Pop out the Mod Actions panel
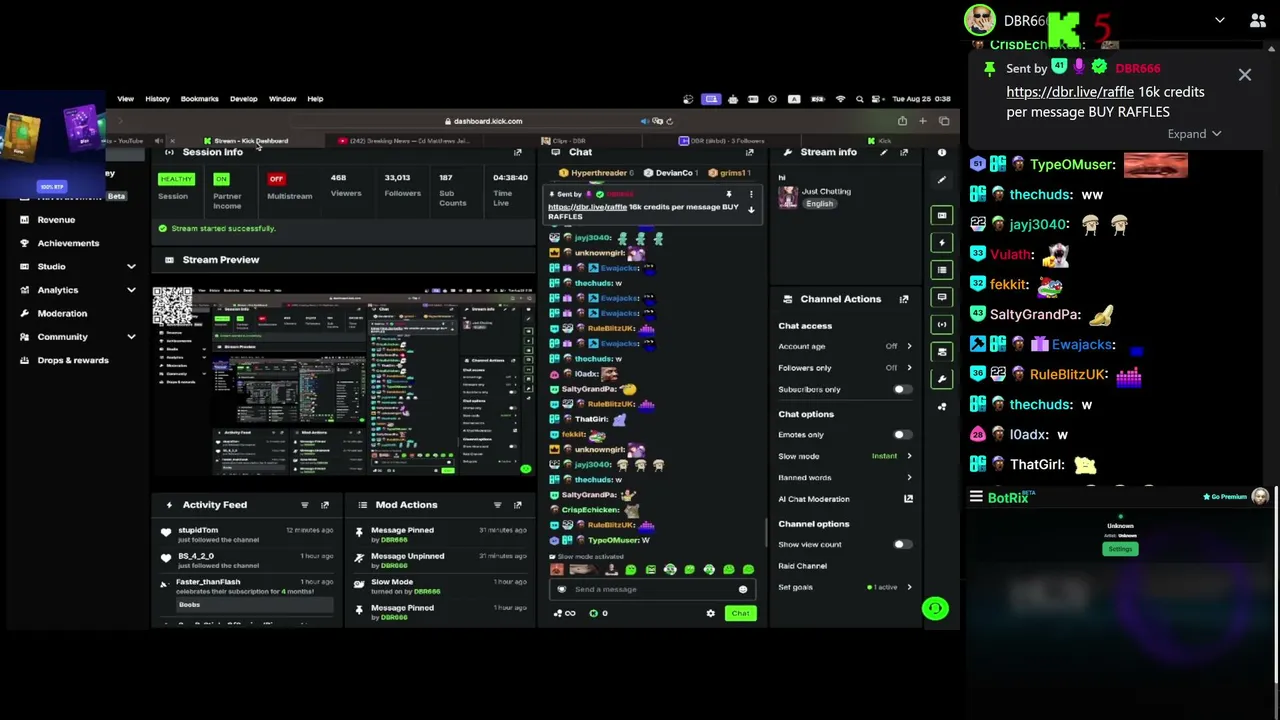Screen dimensions: 1280x720 tap(517, 505)
